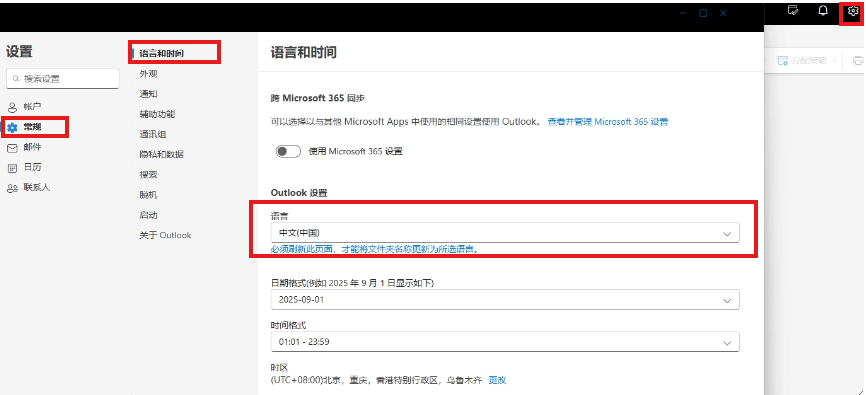Toggle 使用 Microsoft 365 设置 switch
The height and width of the screenshot is (395, 866).
[288, 151]
